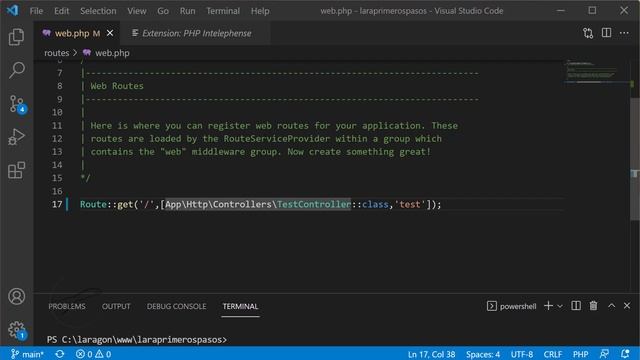Click the feedback icon in status bar
Screen dimensions: 640x360
pos(604,354)
